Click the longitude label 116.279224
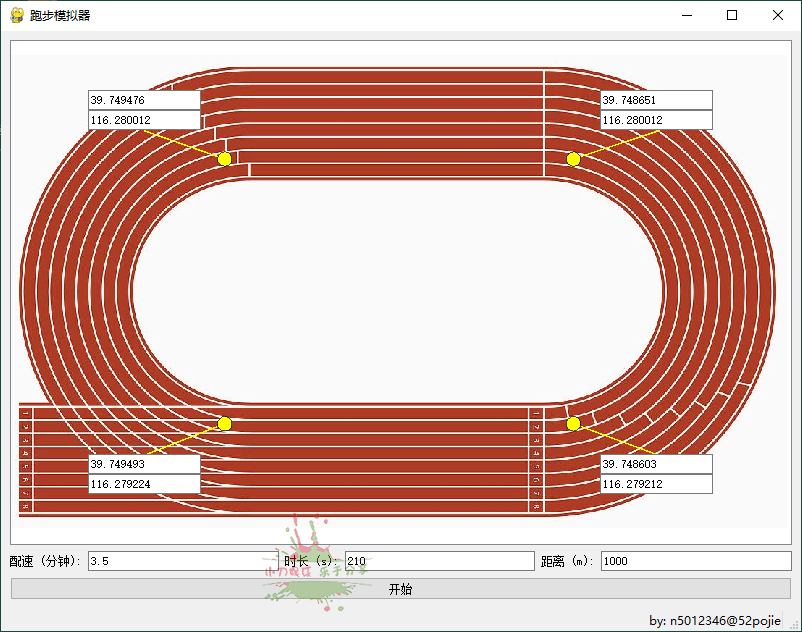This screenshot has width=802, height=632. [x=143, y=482]
